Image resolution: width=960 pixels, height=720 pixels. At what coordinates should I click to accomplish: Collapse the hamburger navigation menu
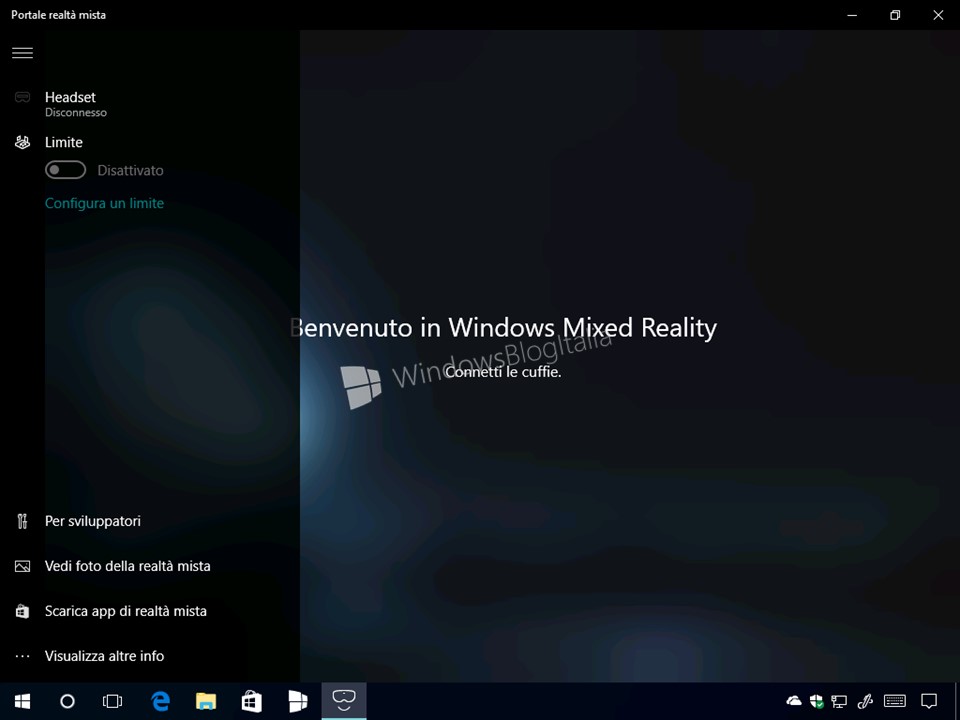pos(23,53)
